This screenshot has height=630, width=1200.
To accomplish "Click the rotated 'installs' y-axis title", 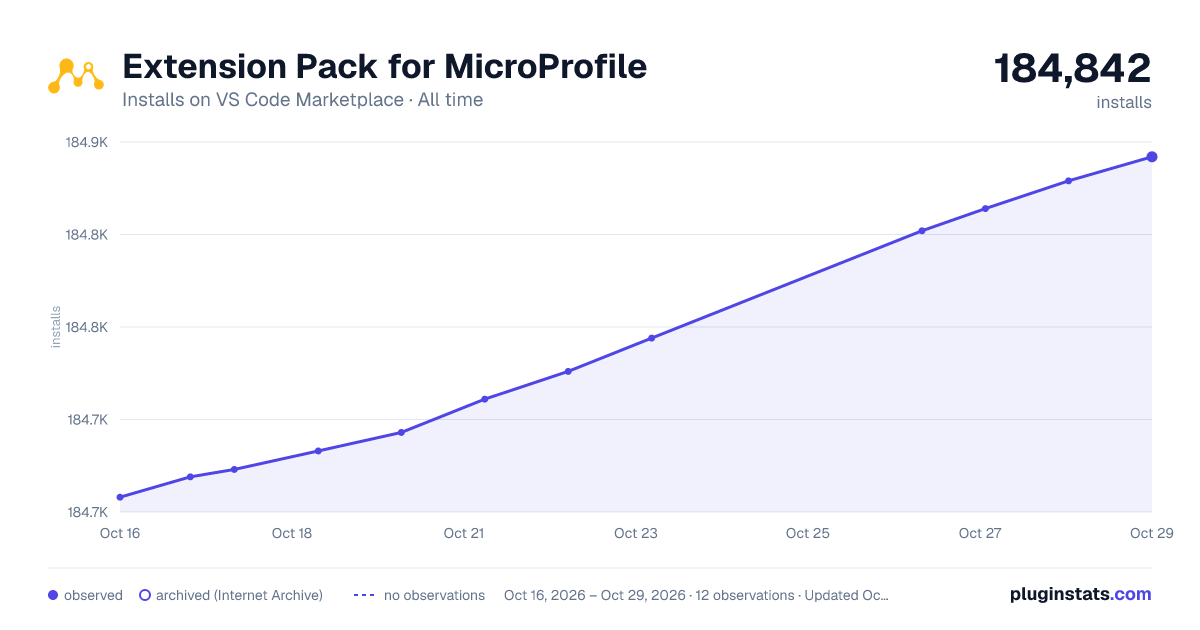I will (x=56, y=327).
